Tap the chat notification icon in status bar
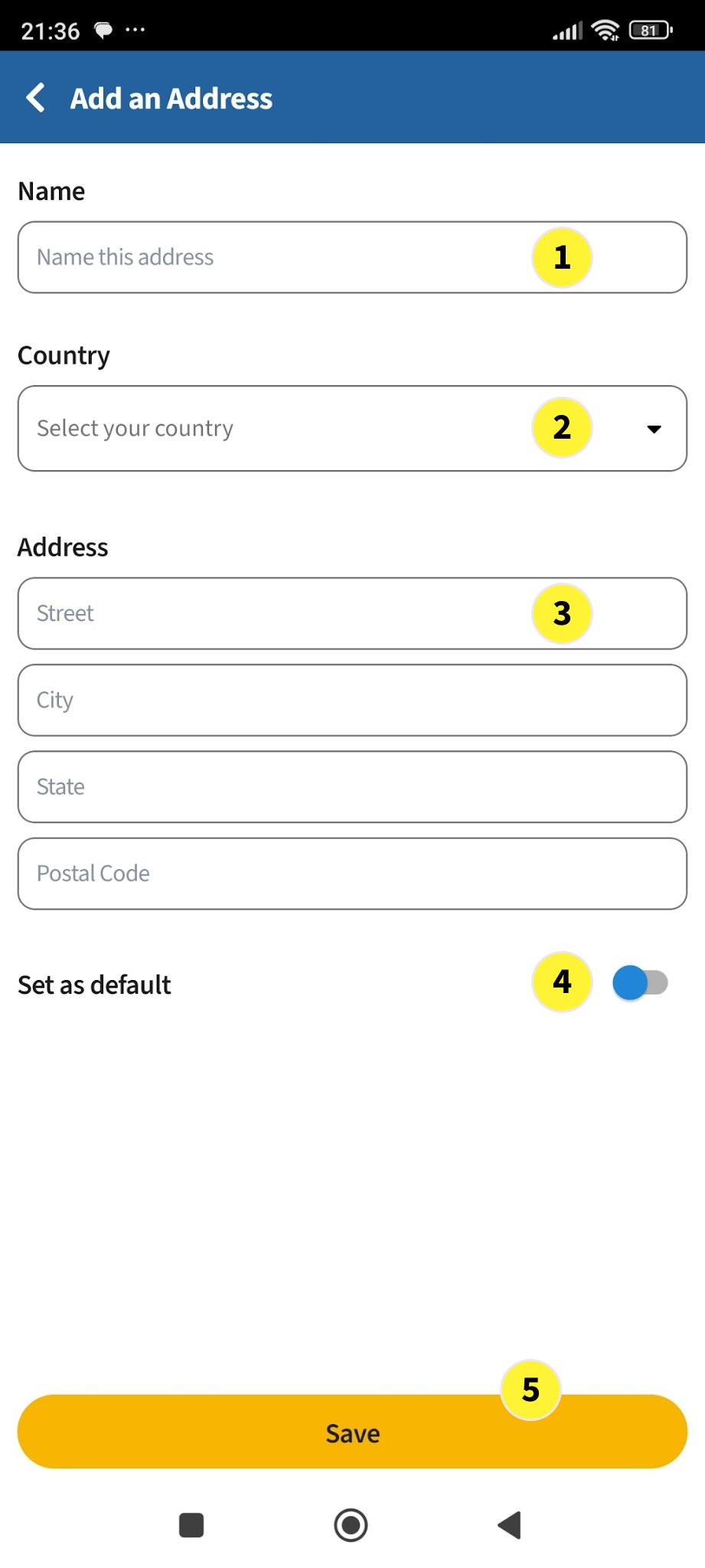Screen dimensions: 705x1568 click(x=103, y=31)
